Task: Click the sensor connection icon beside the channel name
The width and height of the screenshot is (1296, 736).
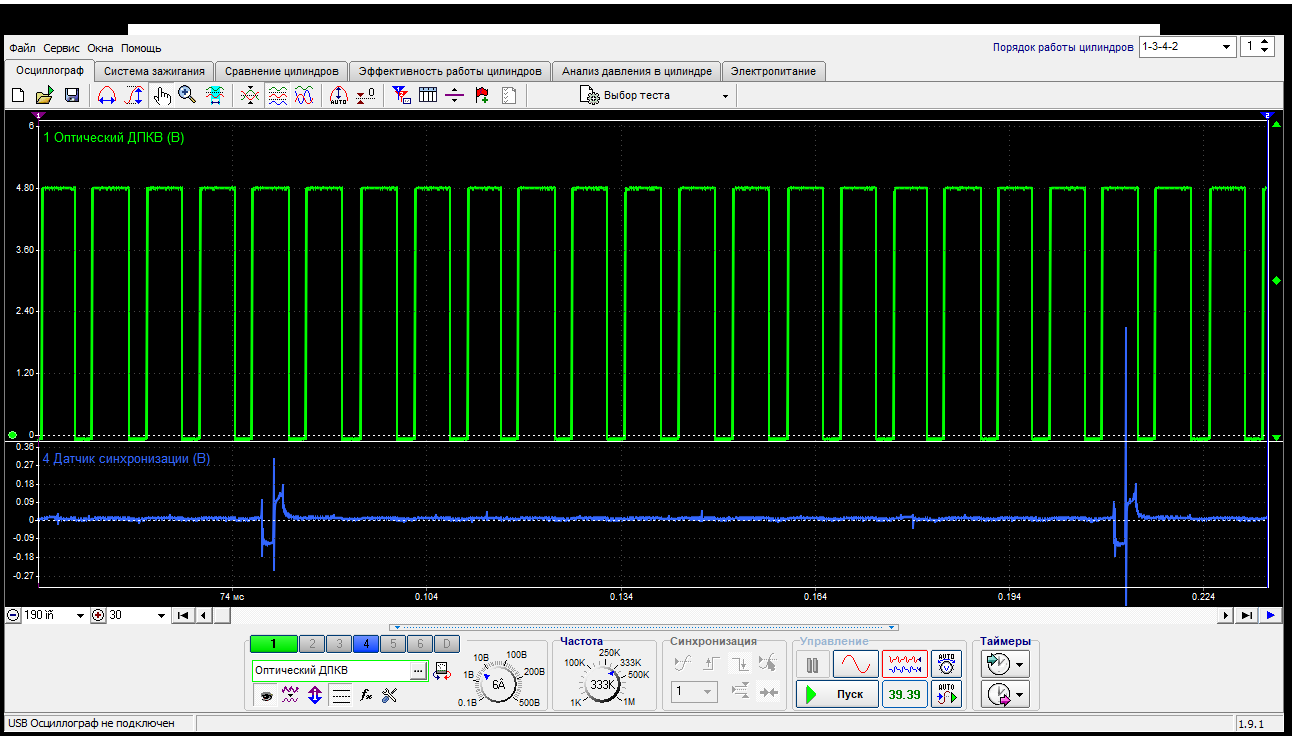Action: 443,671
